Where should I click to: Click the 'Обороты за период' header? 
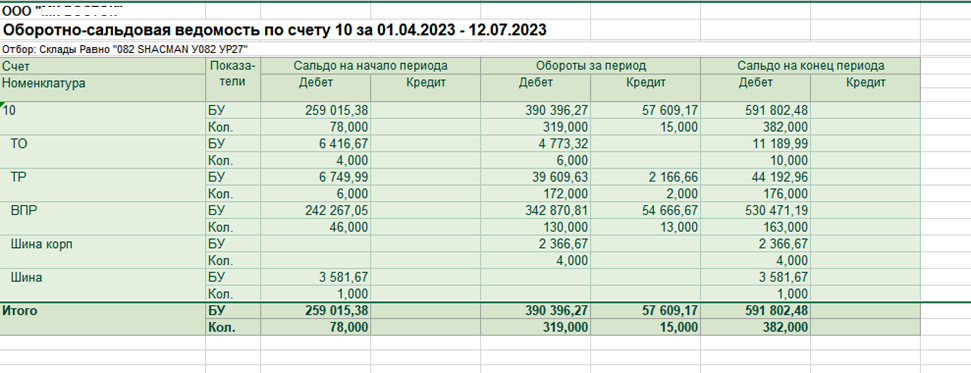[591, 66]
